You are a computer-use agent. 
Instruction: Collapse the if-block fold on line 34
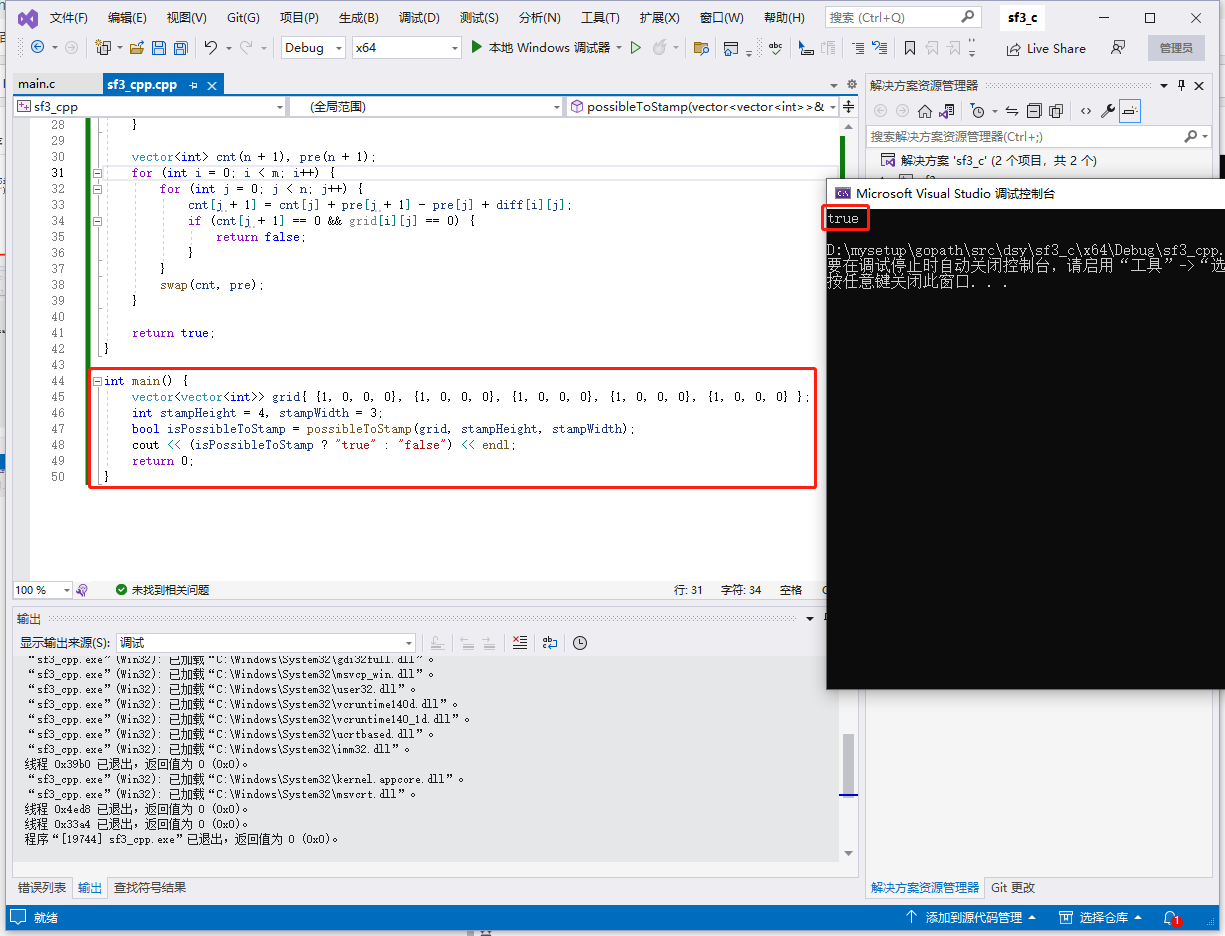97,221
